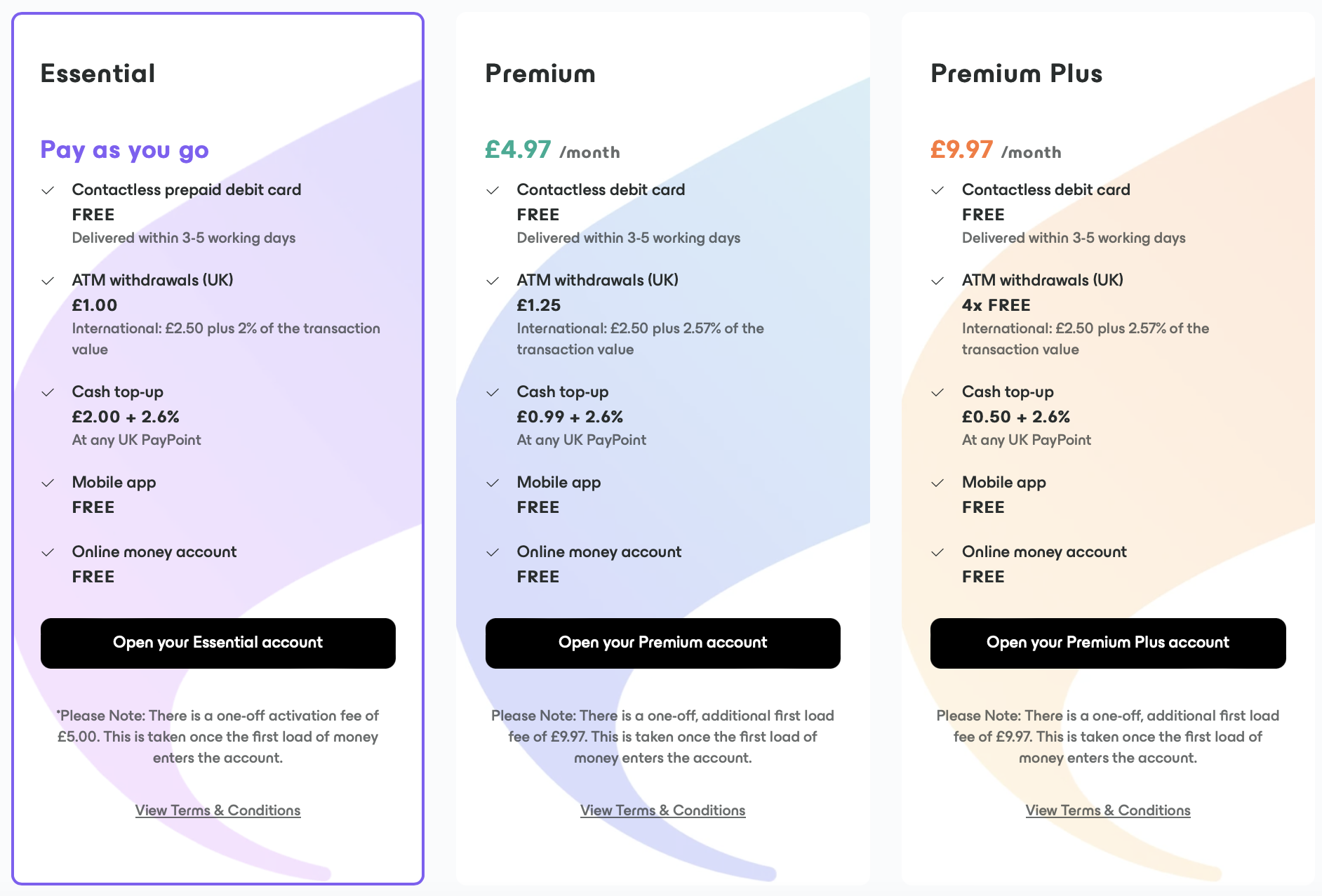Click checkmark beside Essential Cash top-up
The width and height of the screenshot is (1322, 896).
click(48, 392)
